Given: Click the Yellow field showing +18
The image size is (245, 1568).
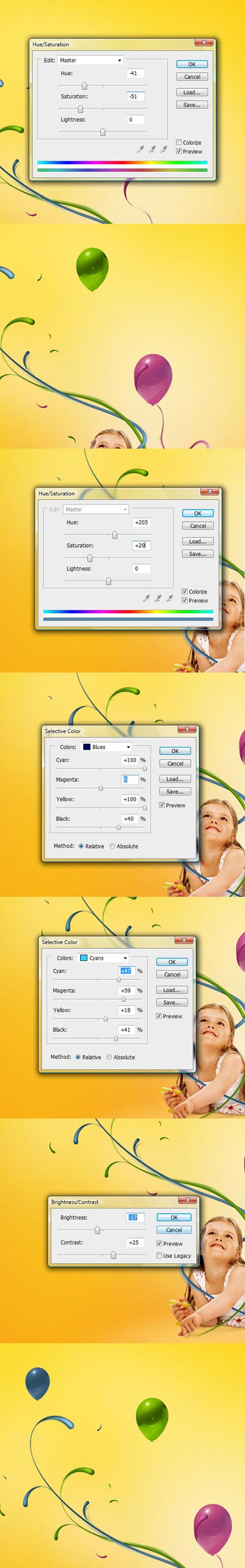Looking at the screenshot, I should [x=127, y=1010].
